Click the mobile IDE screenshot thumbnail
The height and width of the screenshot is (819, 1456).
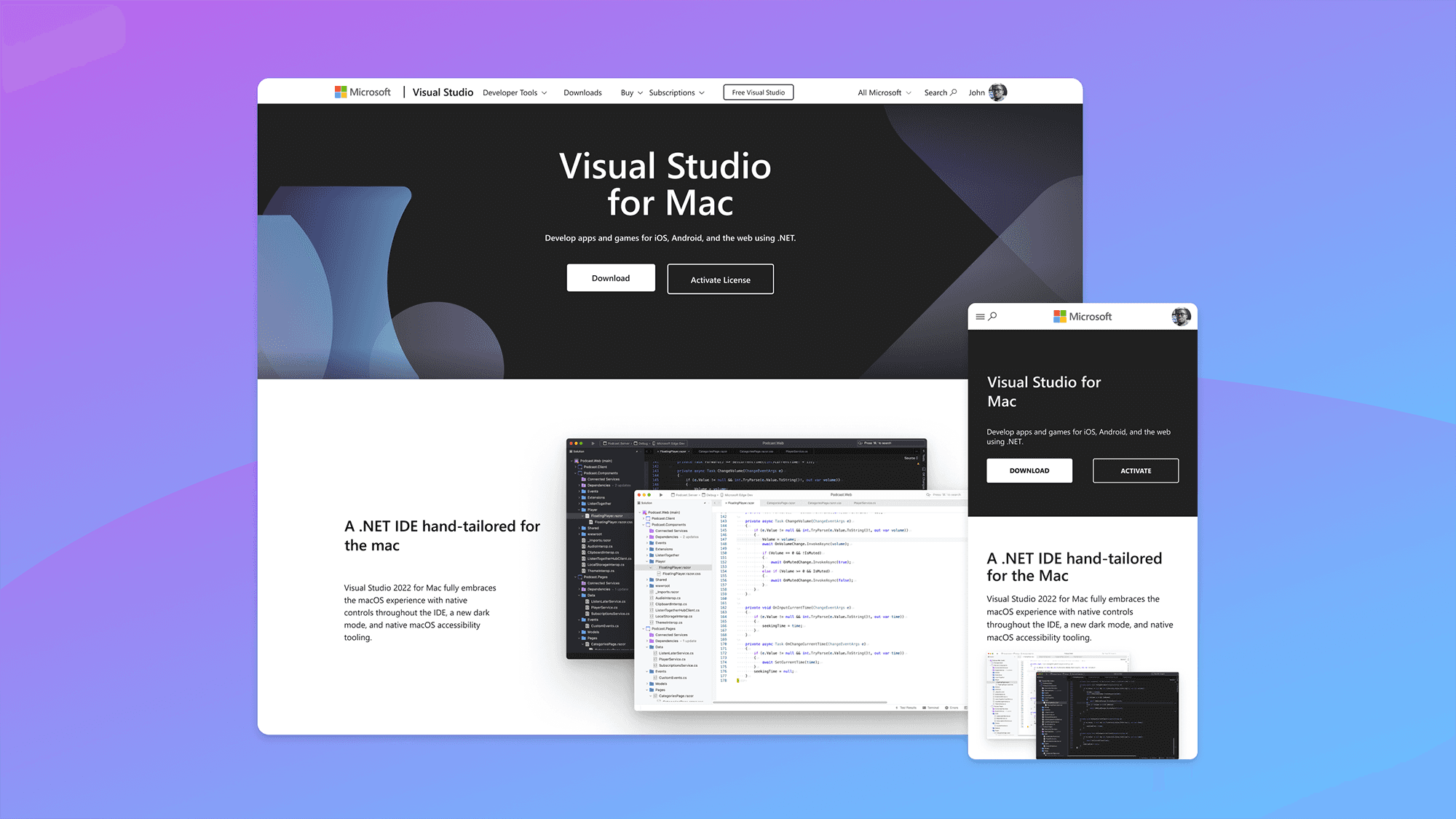click(x=1083, y=705)
